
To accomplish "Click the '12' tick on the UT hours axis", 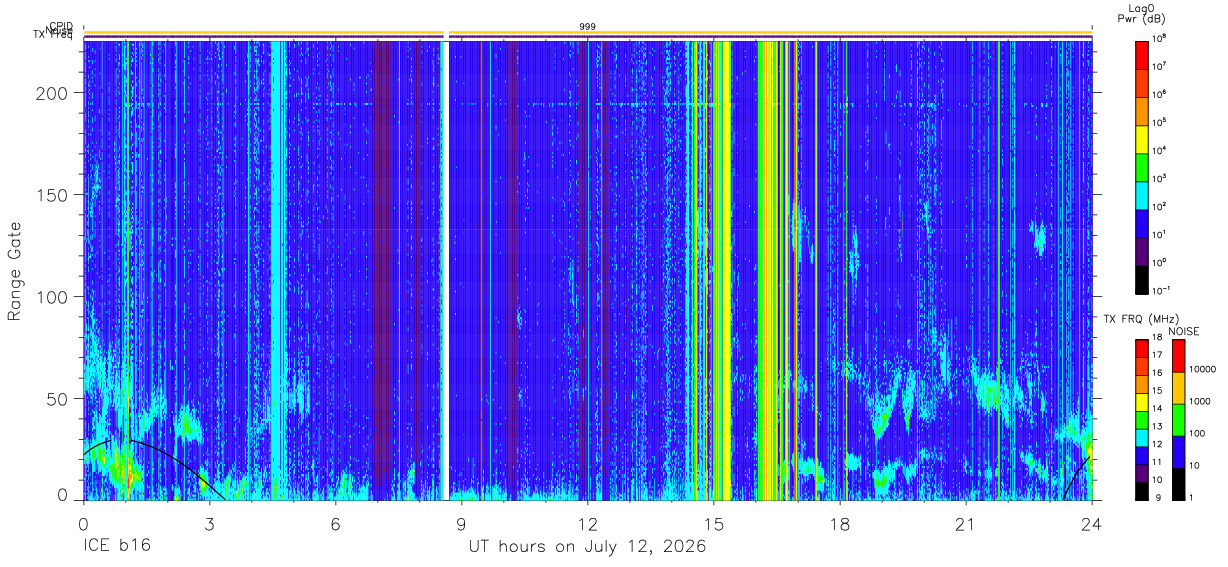I will (588, 523).
